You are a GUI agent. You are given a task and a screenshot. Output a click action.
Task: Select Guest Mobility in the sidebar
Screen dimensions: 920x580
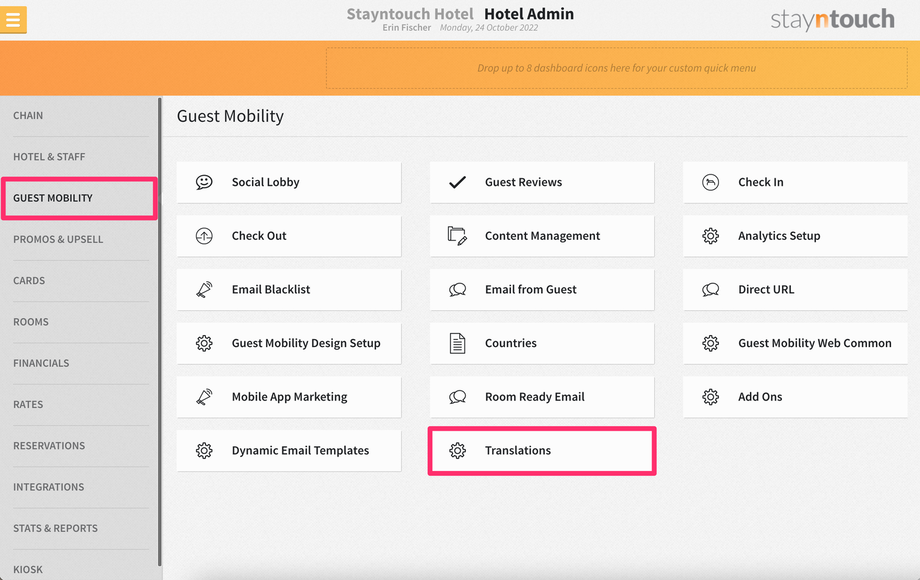[79, 198]
